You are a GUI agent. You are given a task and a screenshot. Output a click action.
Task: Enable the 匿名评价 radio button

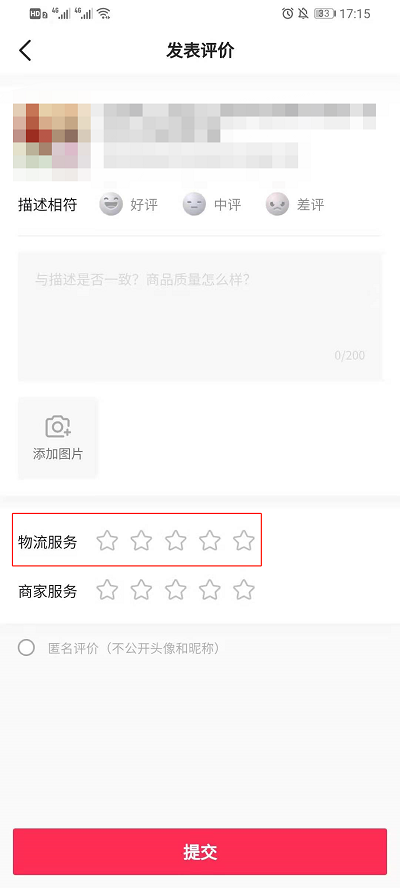pos(26,647)
